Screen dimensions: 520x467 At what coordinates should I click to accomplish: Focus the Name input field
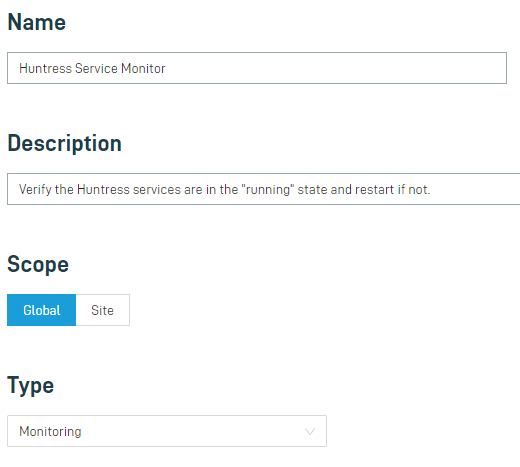[257, 68]
